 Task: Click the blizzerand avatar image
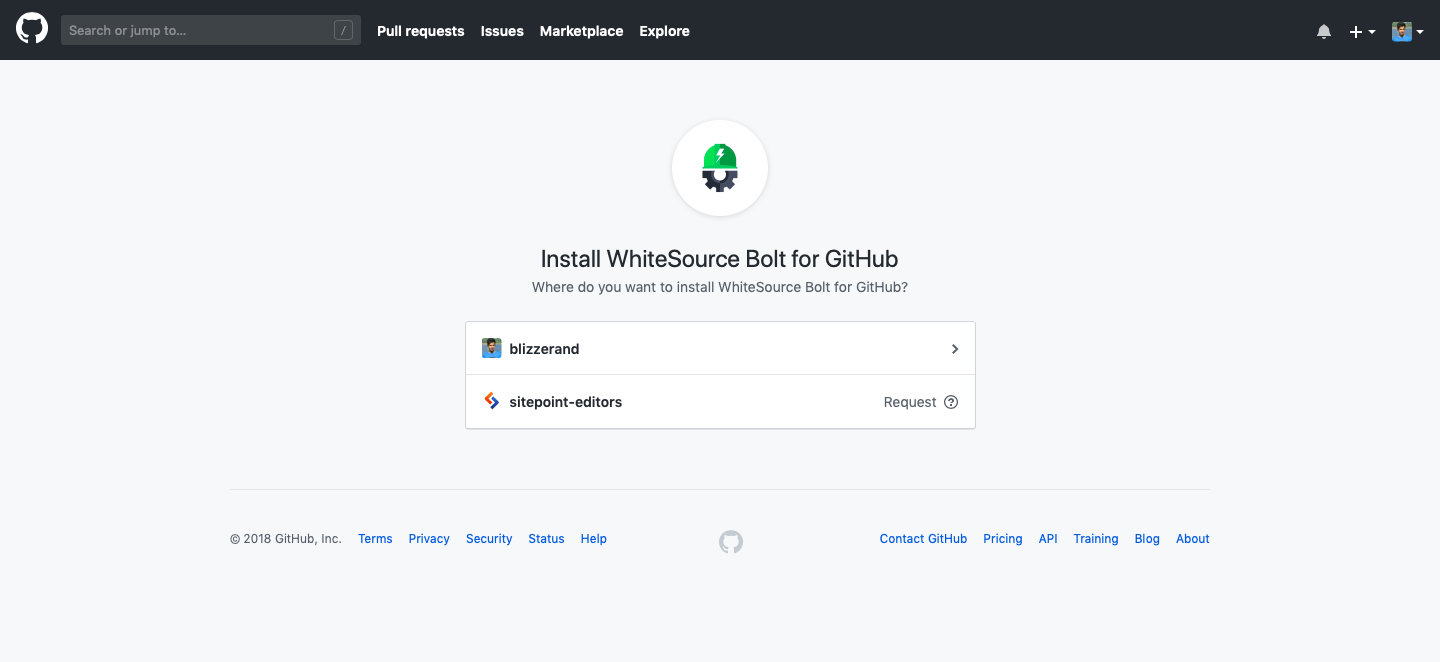(x=491, y=348)
